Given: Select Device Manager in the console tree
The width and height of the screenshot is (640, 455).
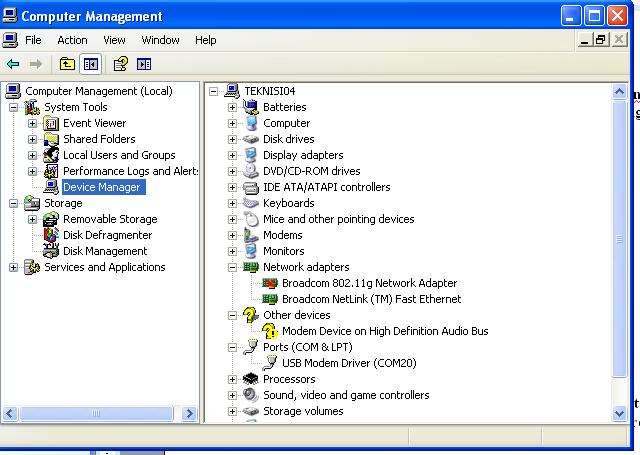Looking at the screenshot, I should tap(102, 187).
